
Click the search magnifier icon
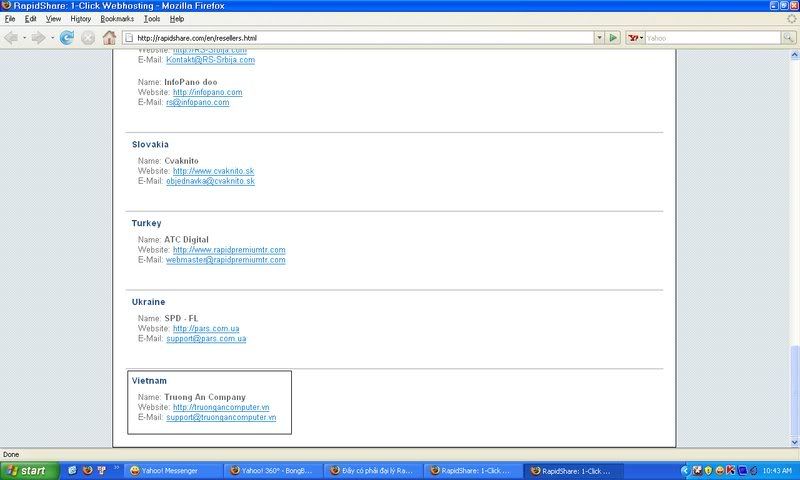789,38
